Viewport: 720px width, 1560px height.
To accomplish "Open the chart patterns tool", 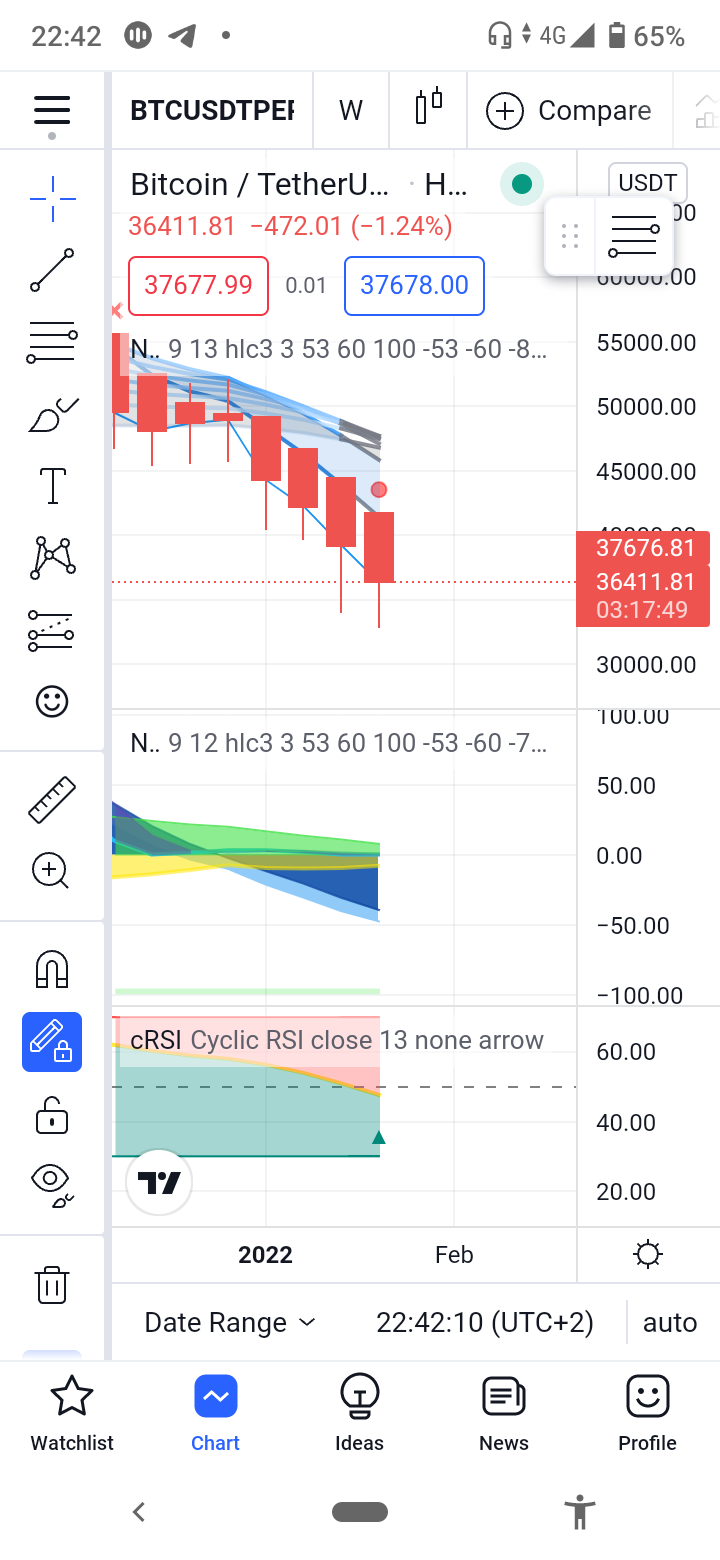I will tap(52, 558).
